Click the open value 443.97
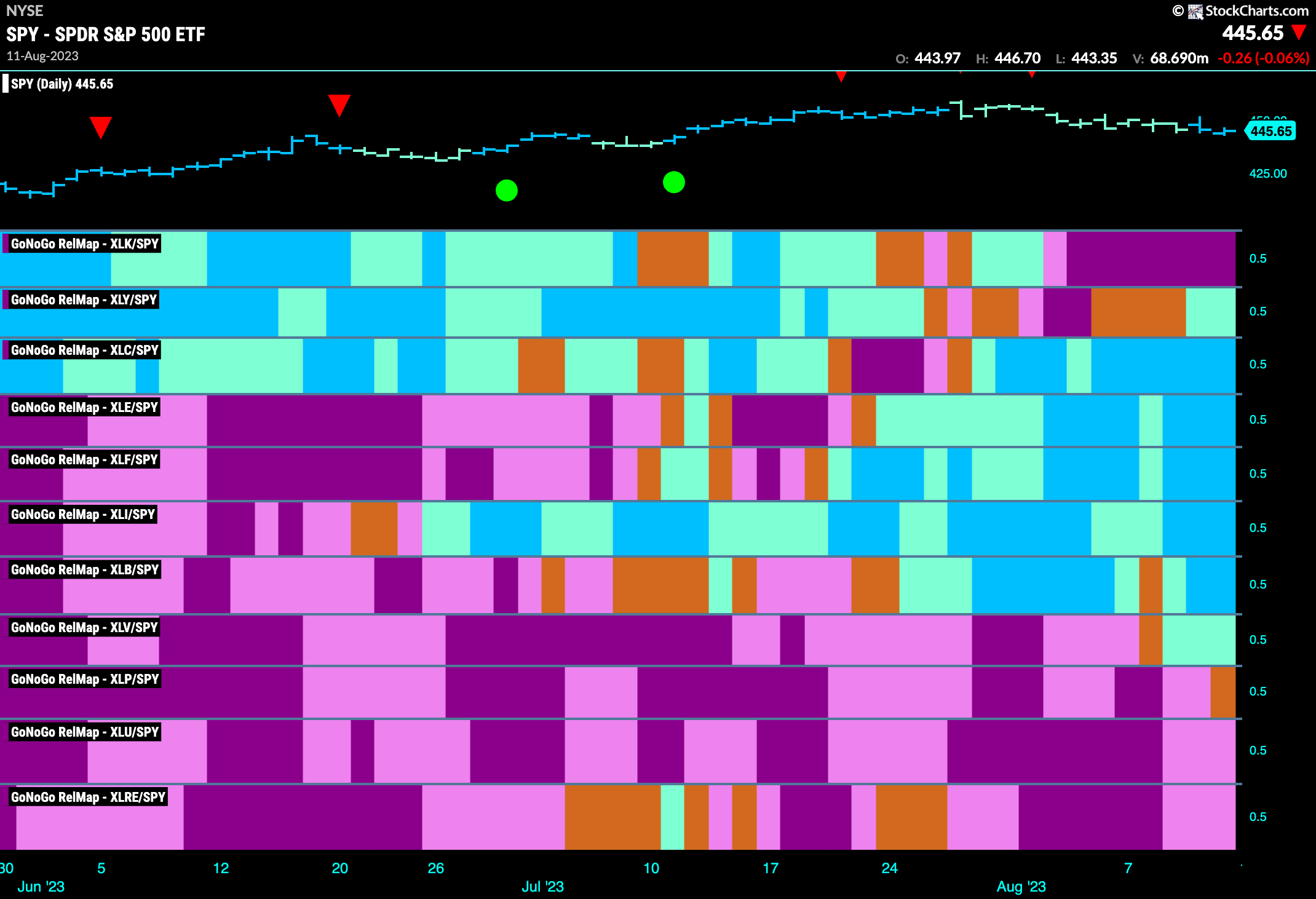Viewport: 1316px width, 899px height. pos(937,58)
